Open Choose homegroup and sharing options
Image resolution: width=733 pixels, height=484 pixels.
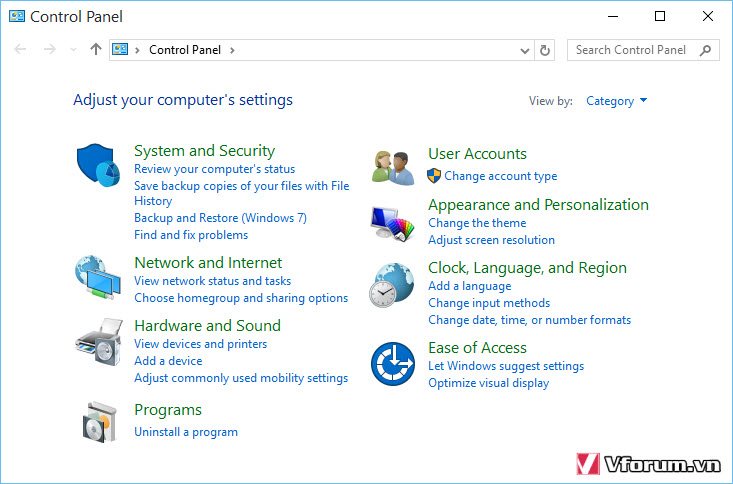tap(241, 298)
